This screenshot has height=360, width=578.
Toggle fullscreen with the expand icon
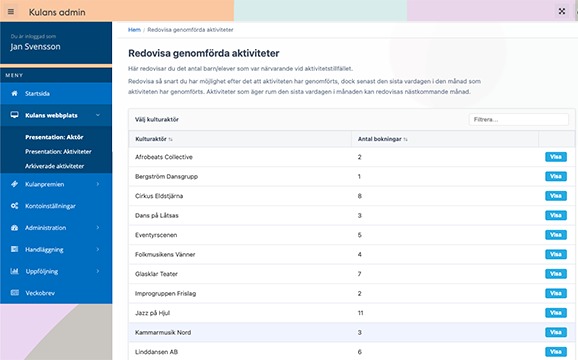click(562, 11)
